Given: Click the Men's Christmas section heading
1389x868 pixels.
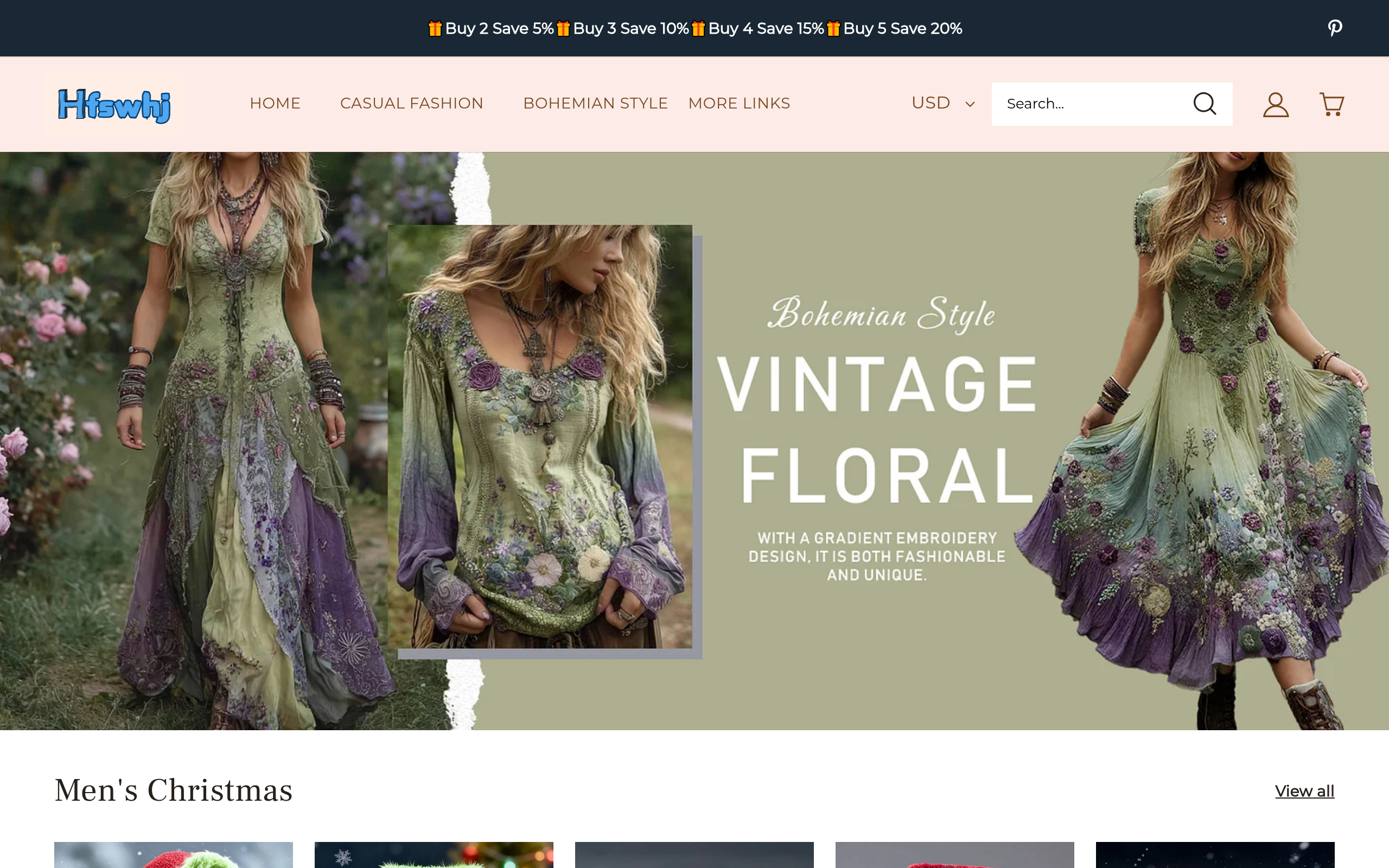Looking at the screenshot, I should click(173, 790).
